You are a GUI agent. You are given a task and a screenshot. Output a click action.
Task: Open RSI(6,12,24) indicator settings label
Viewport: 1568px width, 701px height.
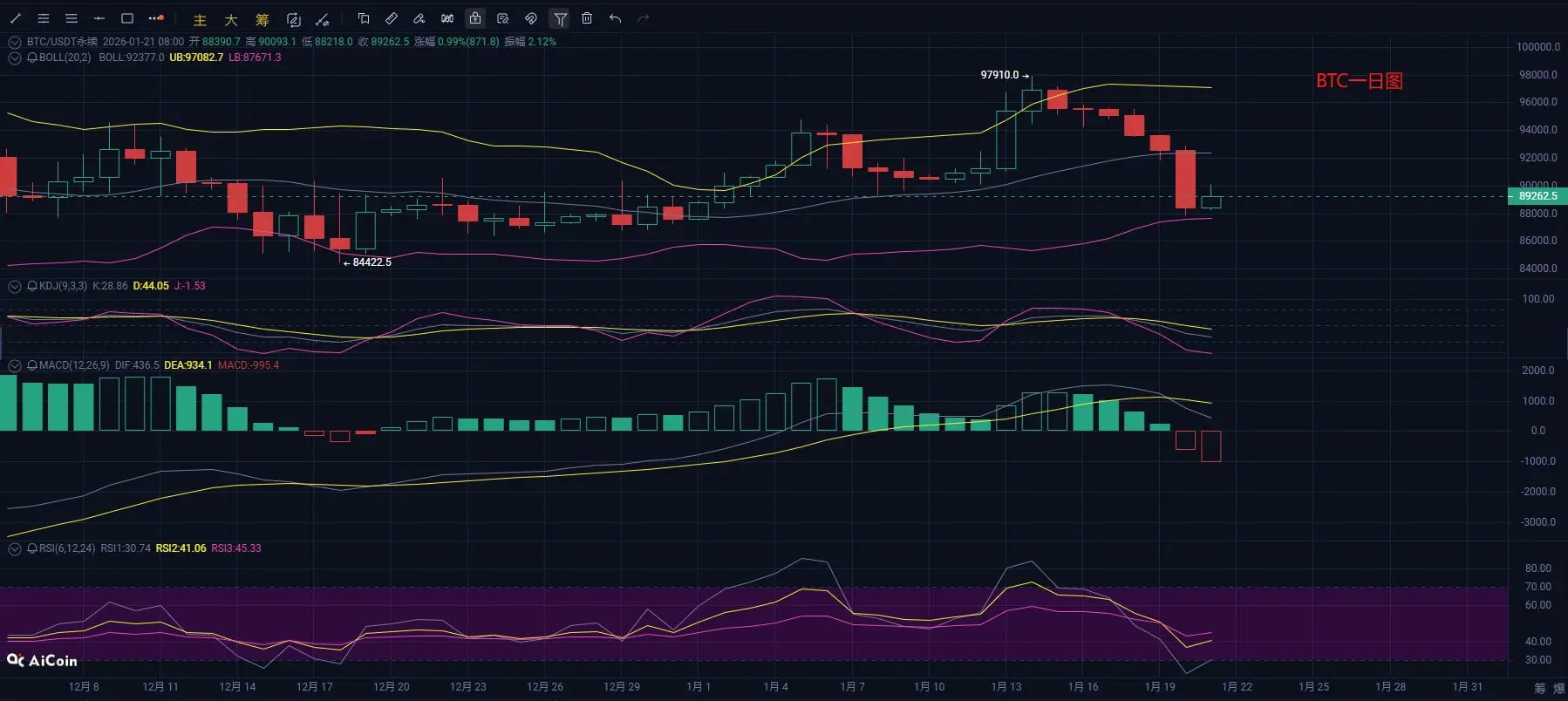click(67, 548)
